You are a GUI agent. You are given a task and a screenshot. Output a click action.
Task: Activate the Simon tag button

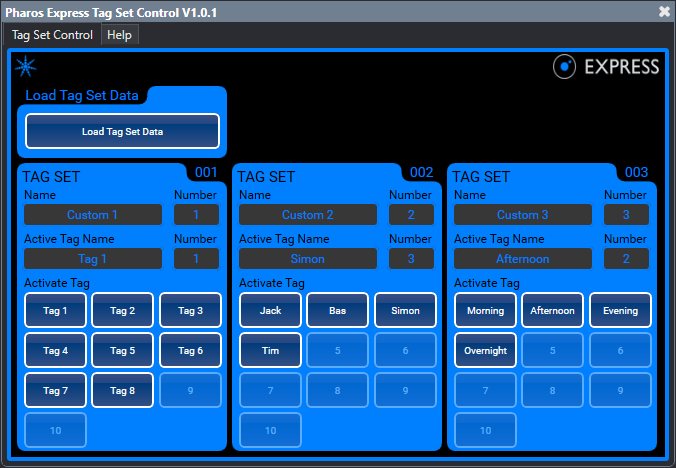pyautogui.click(x=405, y=310)
